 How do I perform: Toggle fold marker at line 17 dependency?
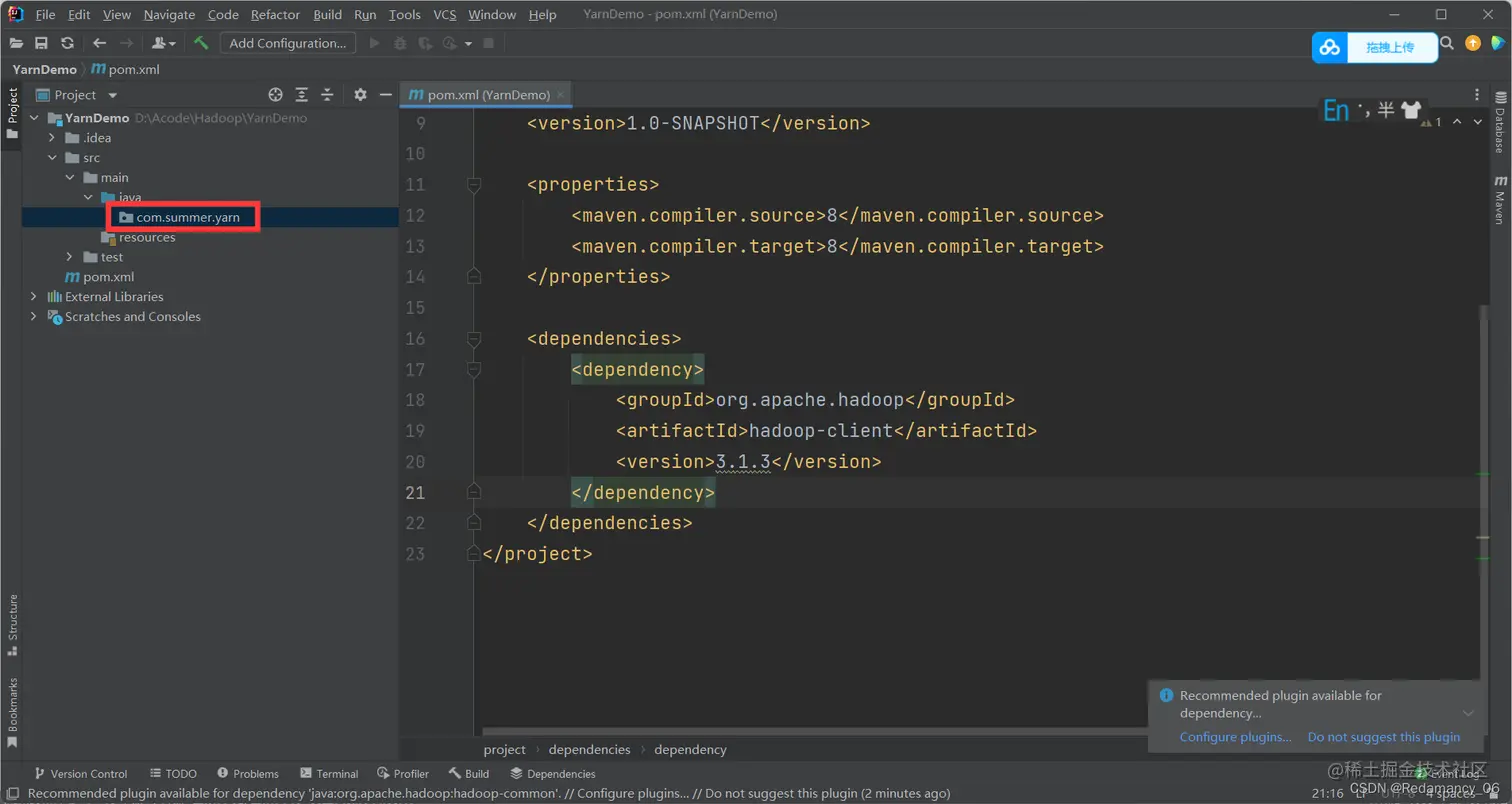(474, 370)
